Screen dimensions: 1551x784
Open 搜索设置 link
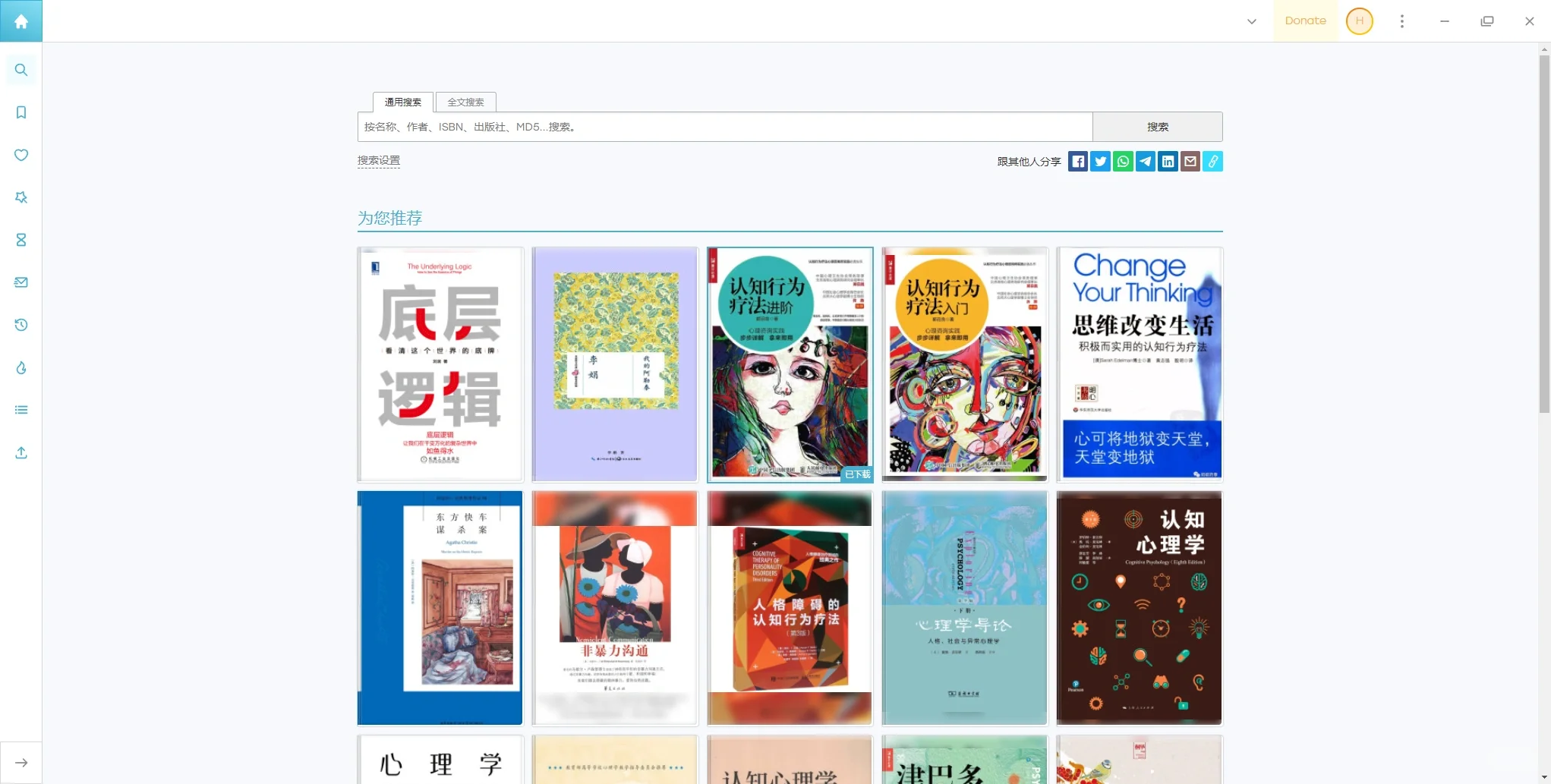(379, 160)
